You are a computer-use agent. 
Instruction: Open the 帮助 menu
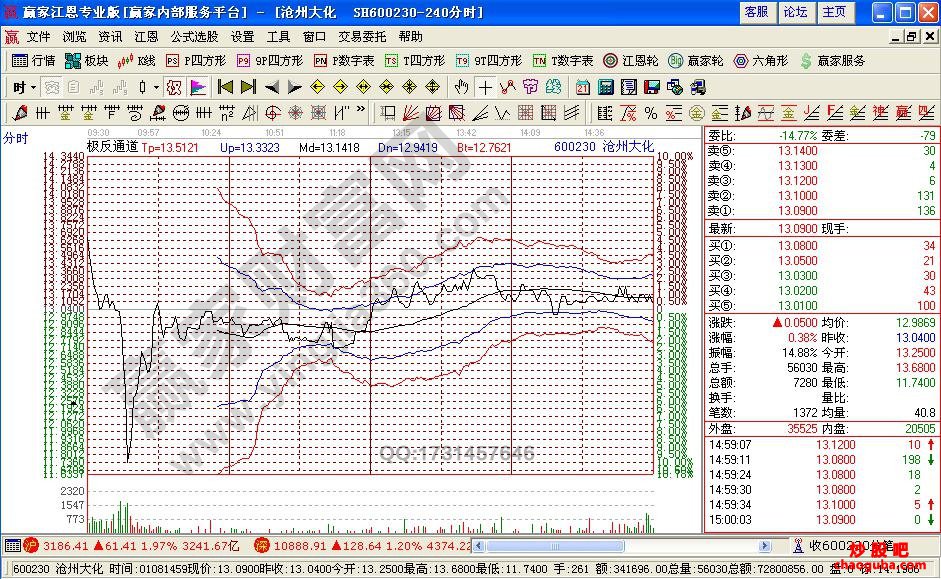click(410, 37)
